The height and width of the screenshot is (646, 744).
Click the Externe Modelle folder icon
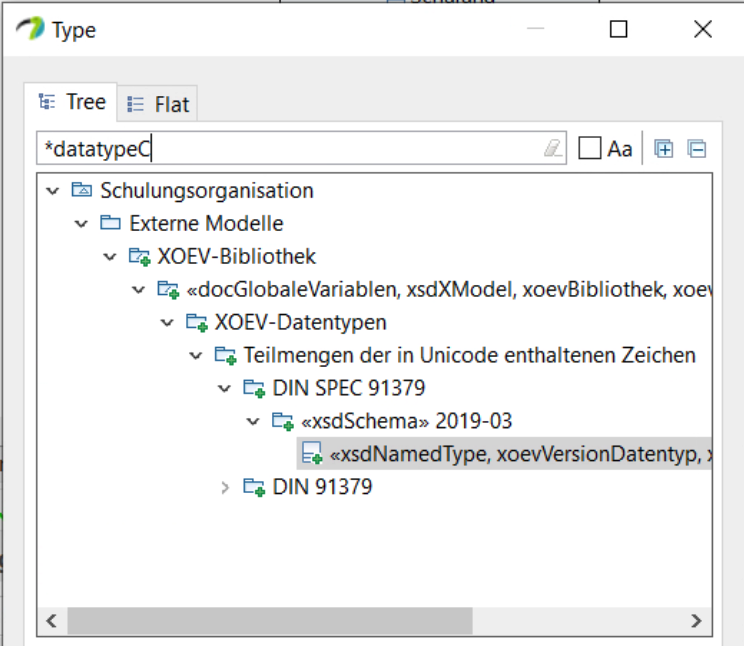(110, 223)
